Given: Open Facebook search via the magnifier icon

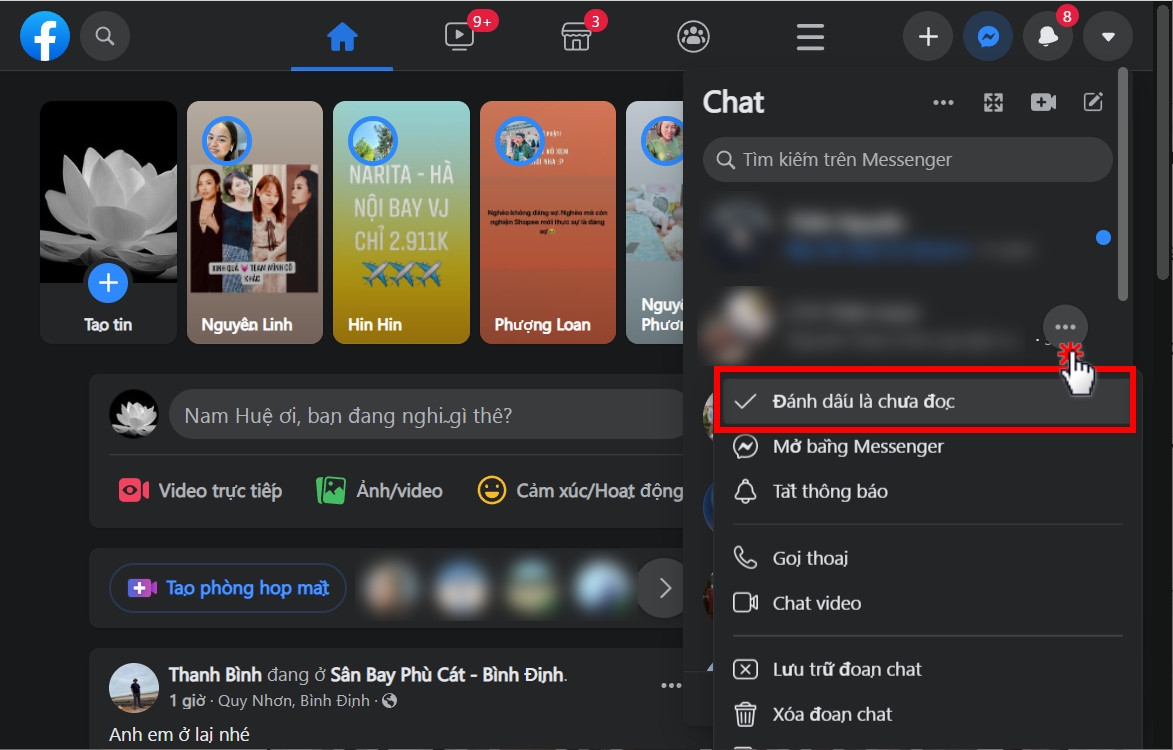Looking at the screenshot, I should (104, 36).
